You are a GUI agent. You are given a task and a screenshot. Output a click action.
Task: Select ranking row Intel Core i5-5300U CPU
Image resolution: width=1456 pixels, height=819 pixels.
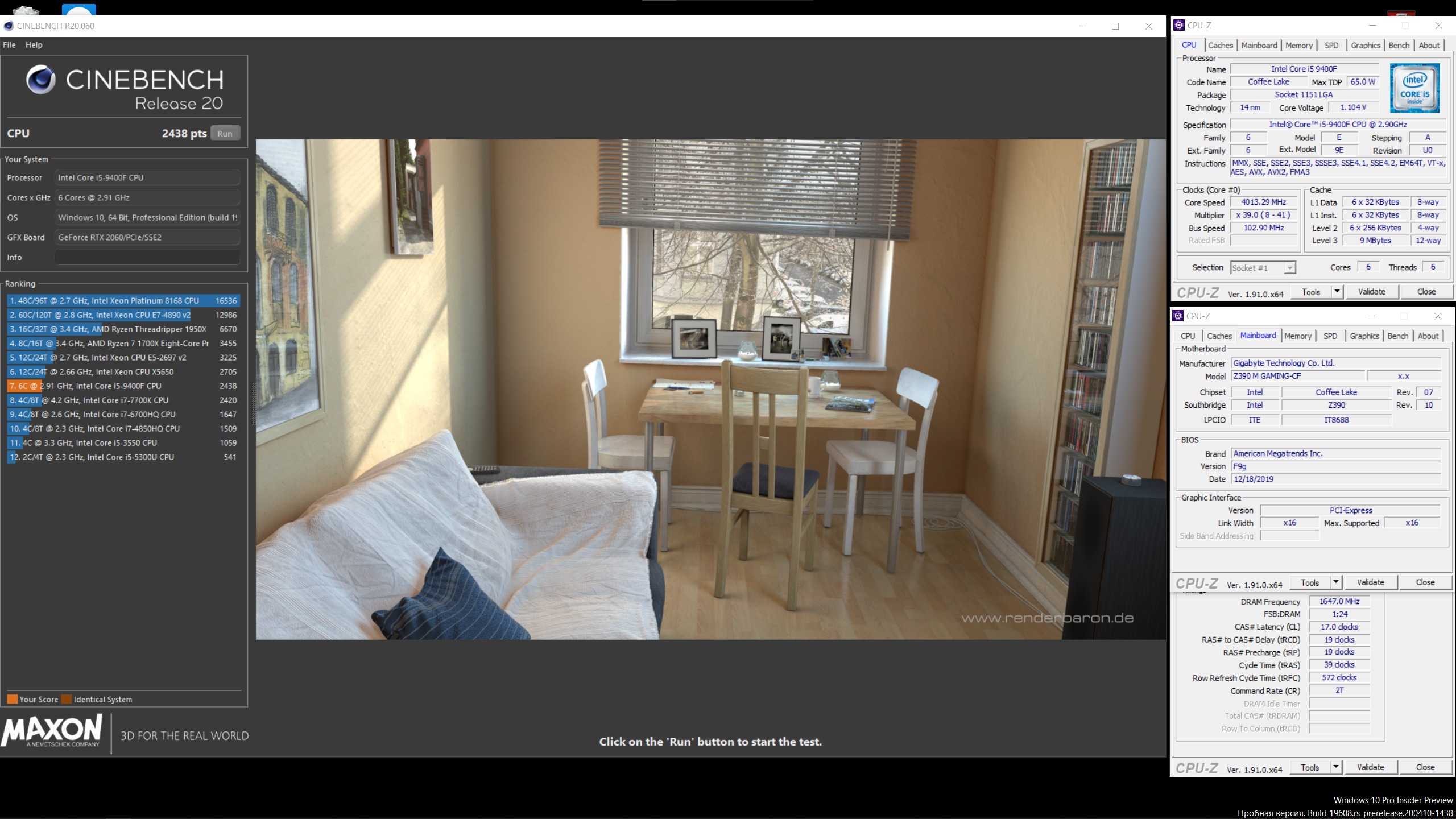pyautogui.click(x=123, y=457)
